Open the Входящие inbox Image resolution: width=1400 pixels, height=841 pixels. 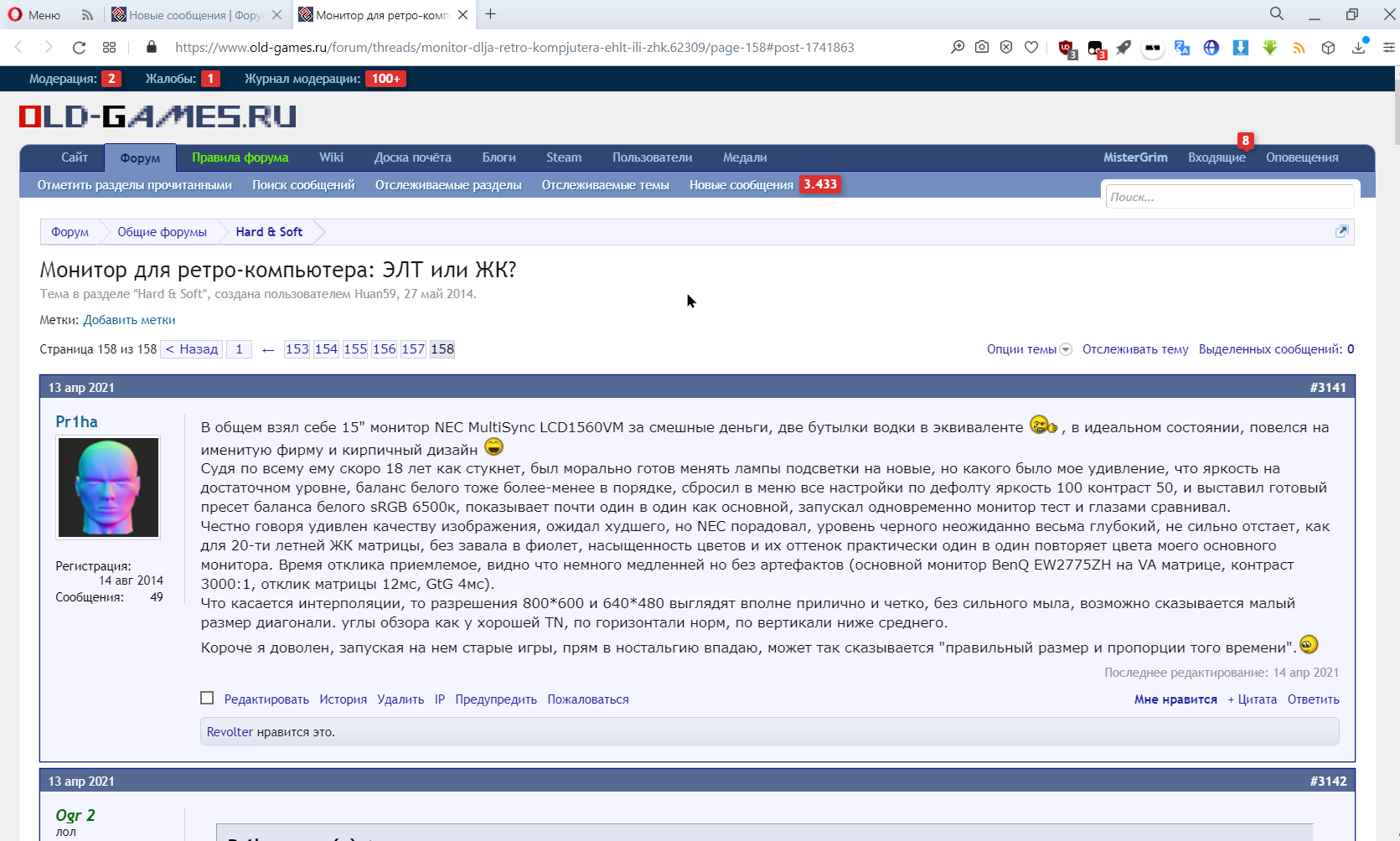[1217, 157]
